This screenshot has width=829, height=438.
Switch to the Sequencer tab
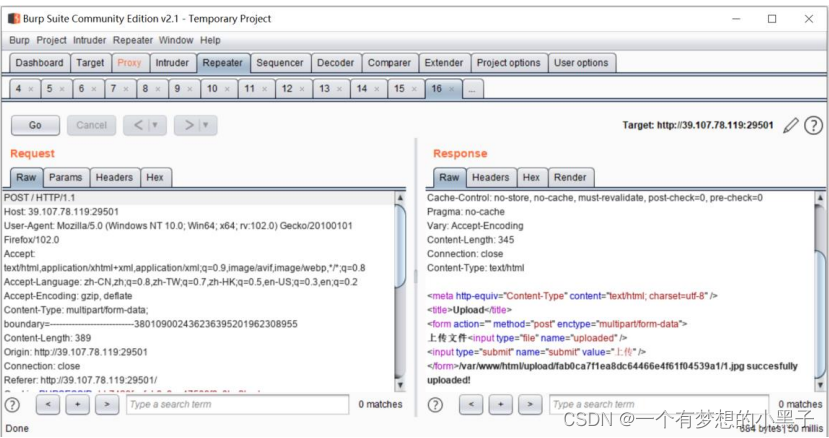point(280,63)
